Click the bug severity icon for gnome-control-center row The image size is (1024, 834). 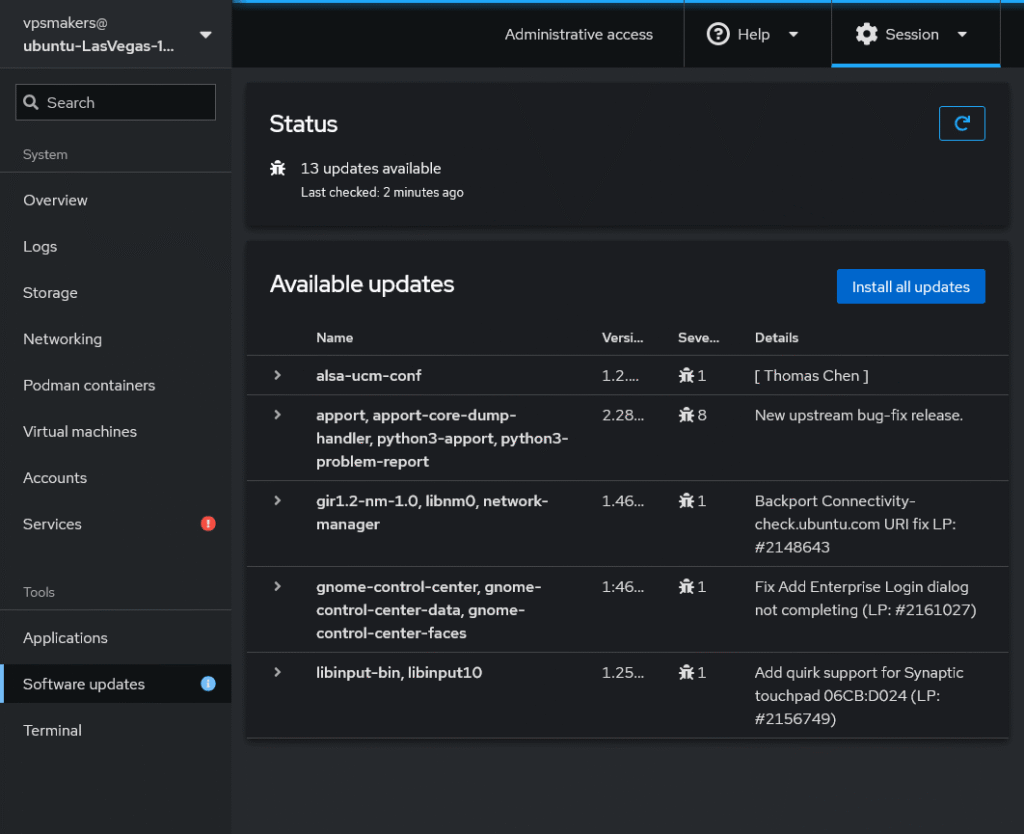click(x=686, y=586)
